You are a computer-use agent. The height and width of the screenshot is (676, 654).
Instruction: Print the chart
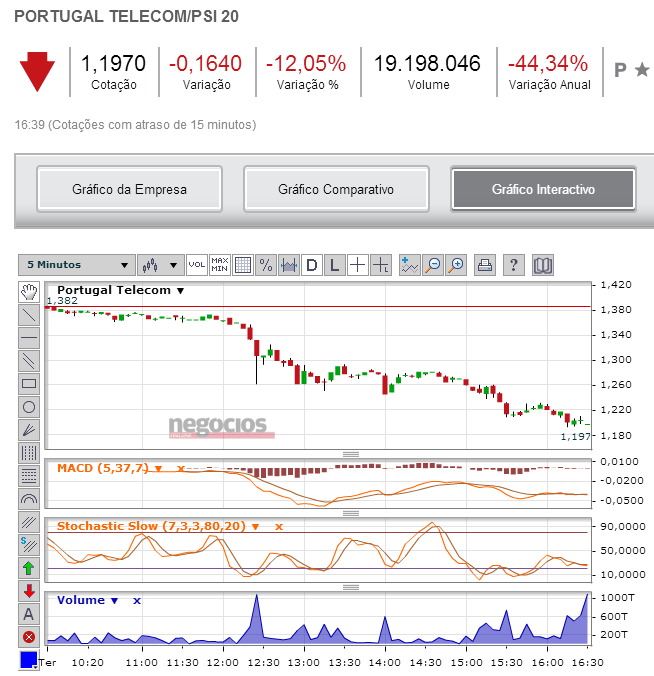[x=485, y=265]
